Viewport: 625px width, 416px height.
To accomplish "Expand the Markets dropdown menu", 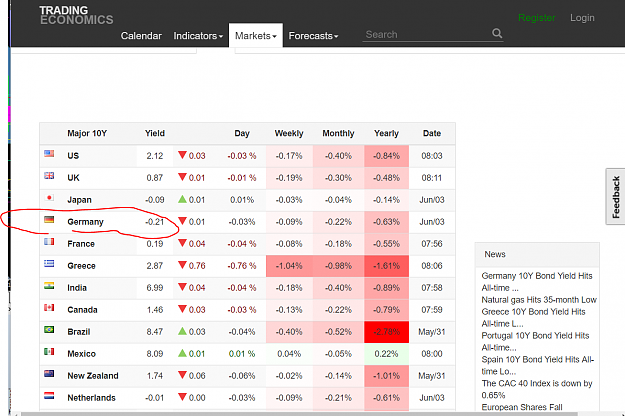I will click(256, 36).
